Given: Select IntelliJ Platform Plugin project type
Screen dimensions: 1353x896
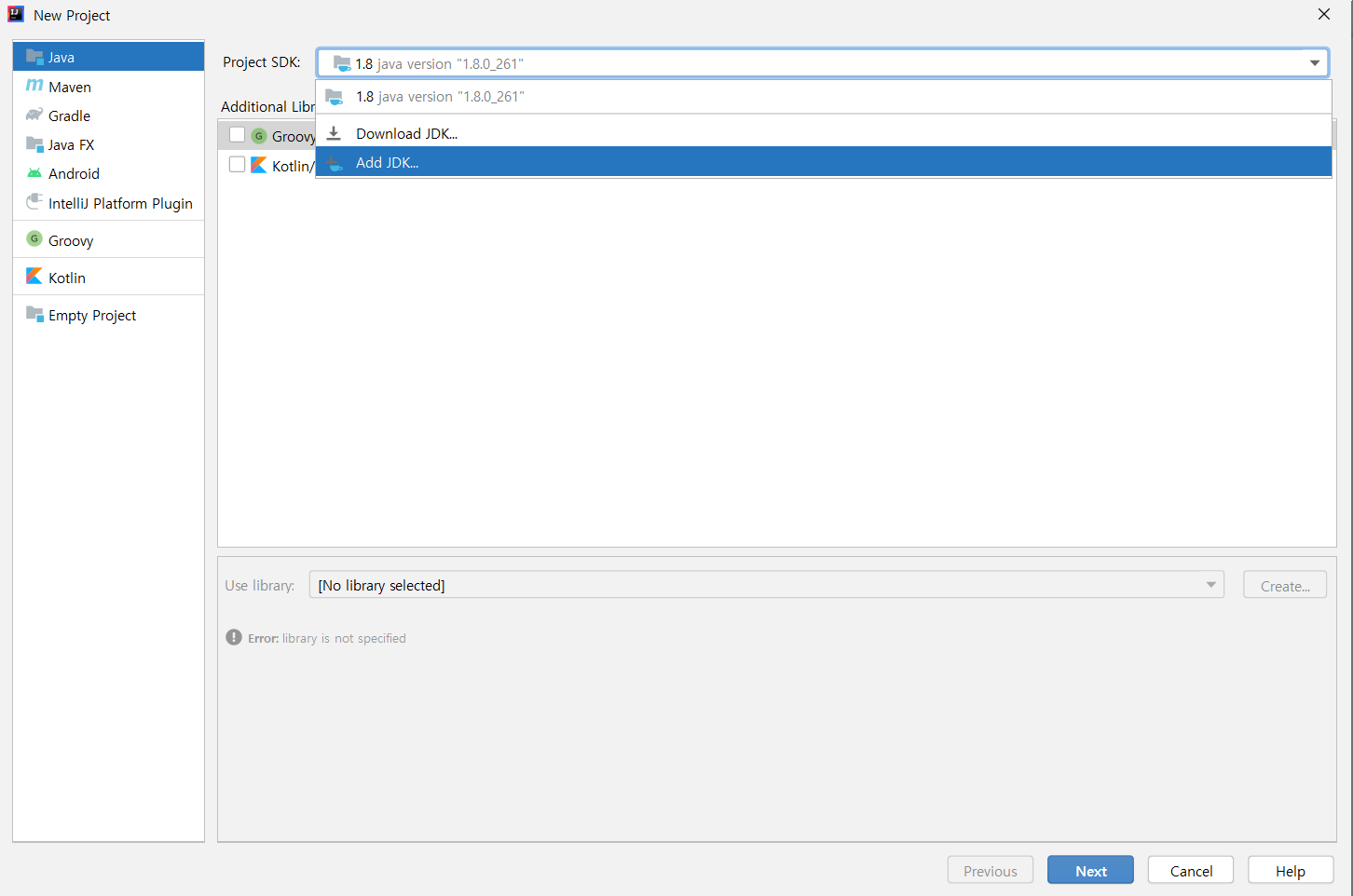Looking at the screenshot, I should click(108, 203).
